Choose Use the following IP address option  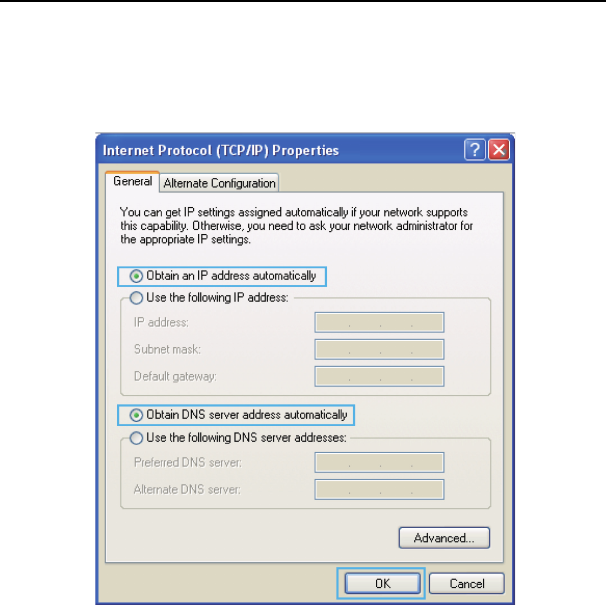pos(209,298)
